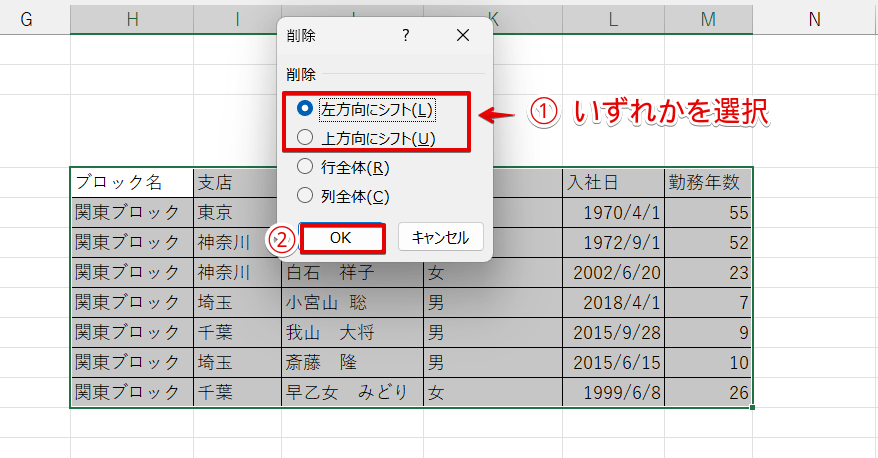878x458 pixels.
Task: Select 関東ブロック cell in 早乙女 みどり row
Action: (132, 392)
